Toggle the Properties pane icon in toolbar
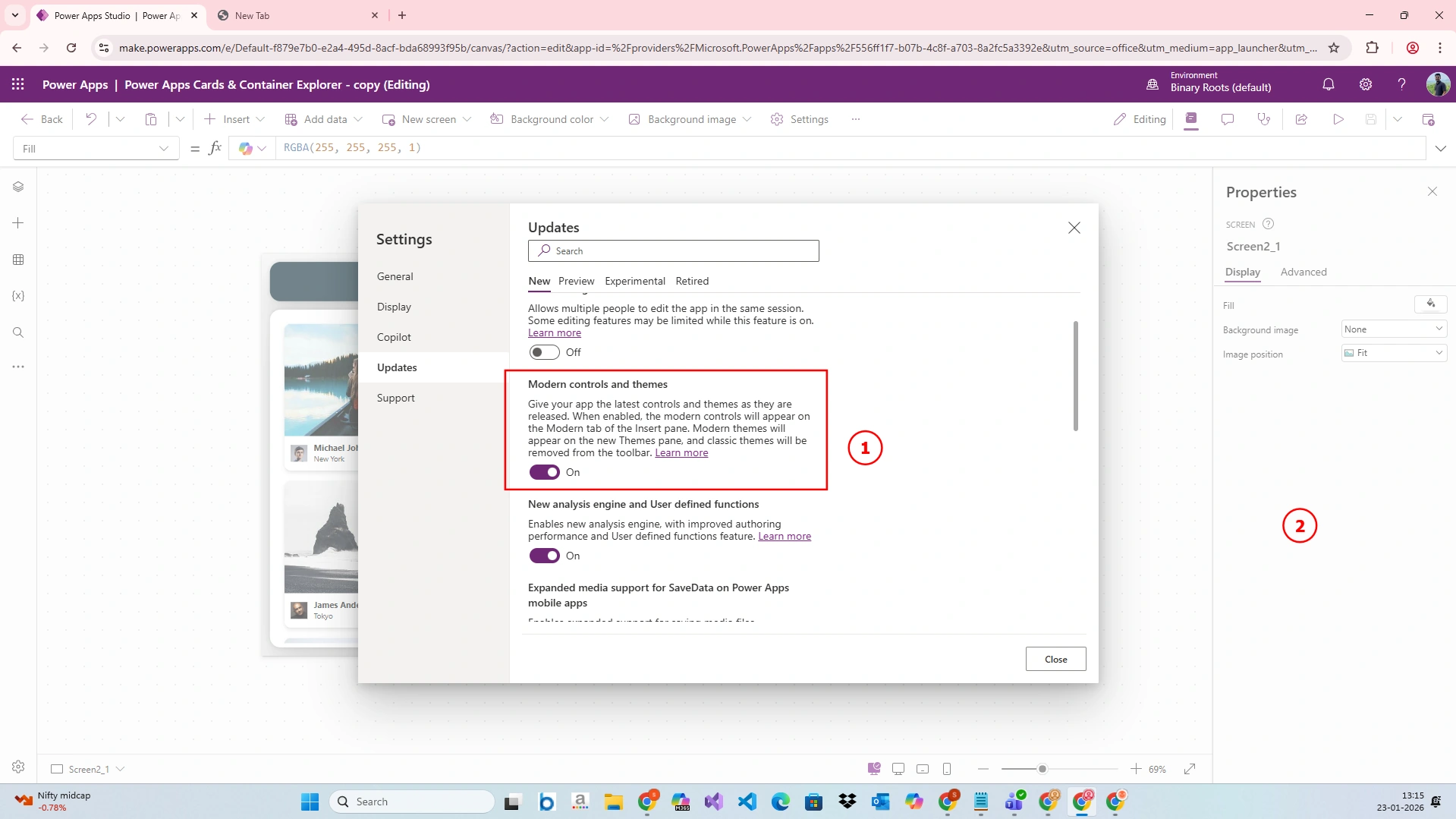Screen dimensions: 1456x819 pyautogui.click(x=1191, y=119)
